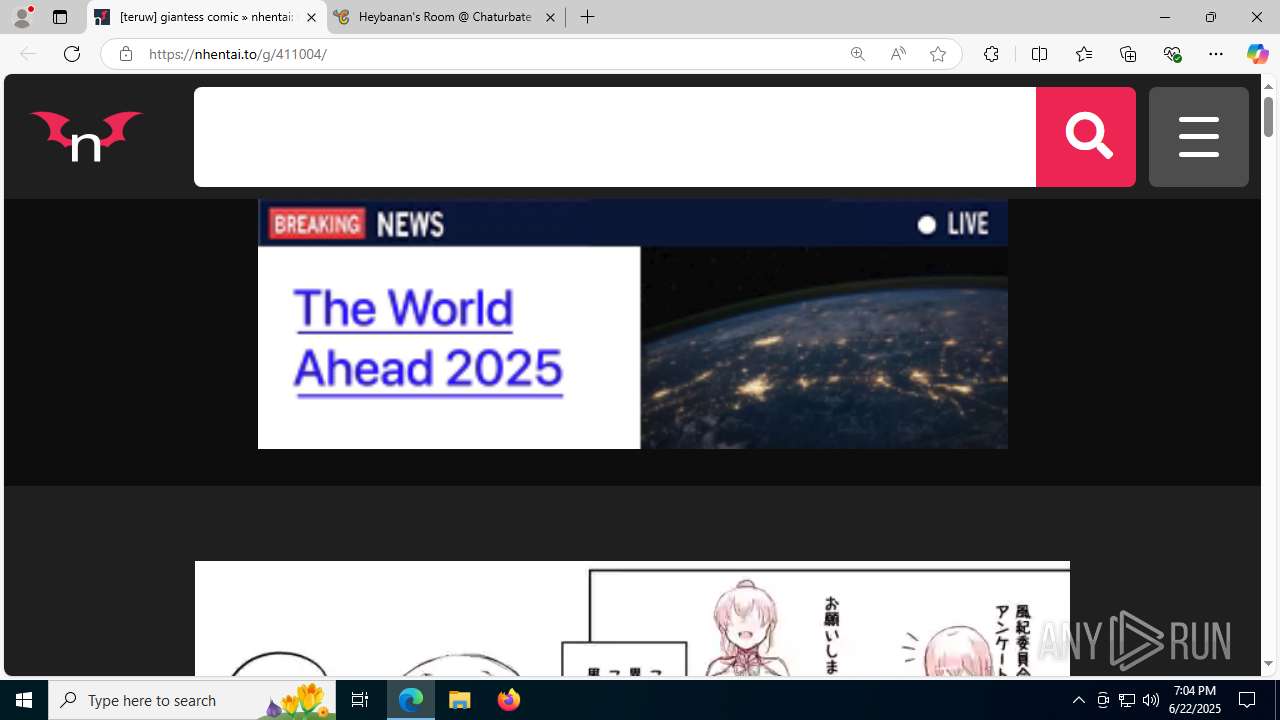1280x720 pixels.
Task: Click the taskbar search box
Action: pos(192,700)
